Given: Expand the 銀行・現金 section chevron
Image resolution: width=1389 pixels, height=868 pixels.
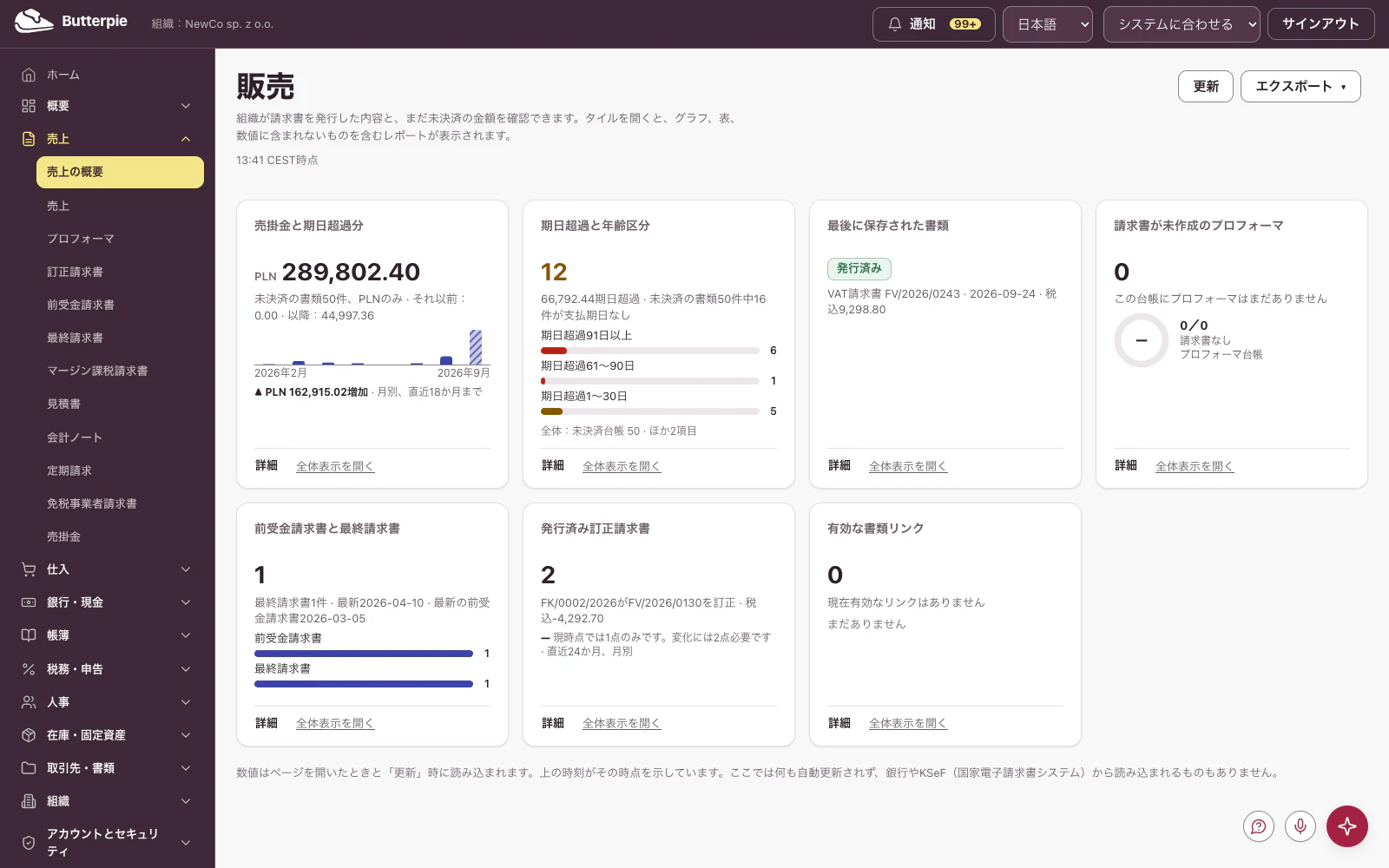Looking at the screenshot, I should (x=186, y=602).
